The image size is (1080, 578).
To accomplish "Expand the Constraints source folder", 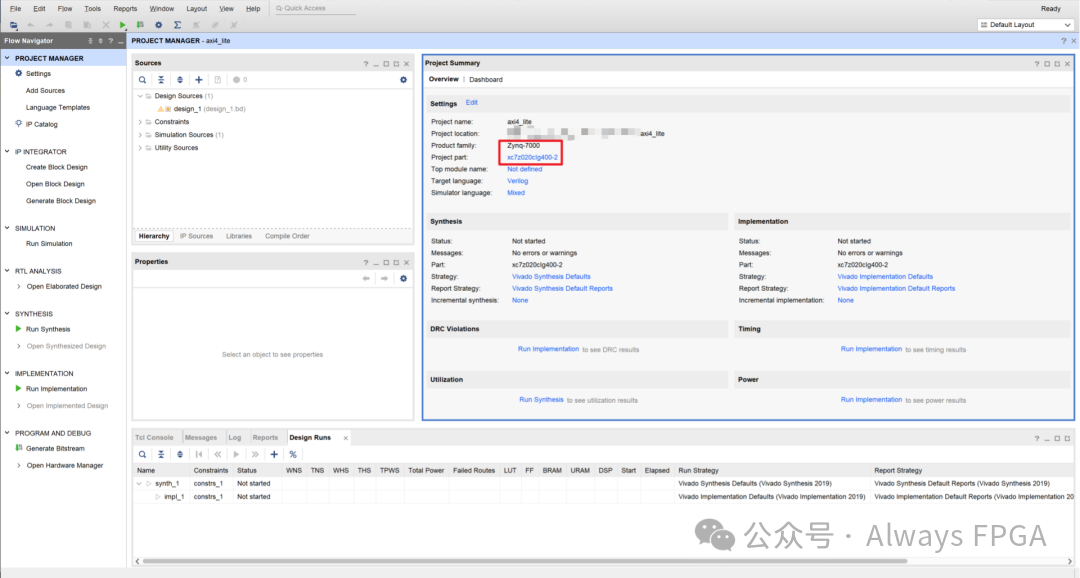I will (x=141, y=122).
